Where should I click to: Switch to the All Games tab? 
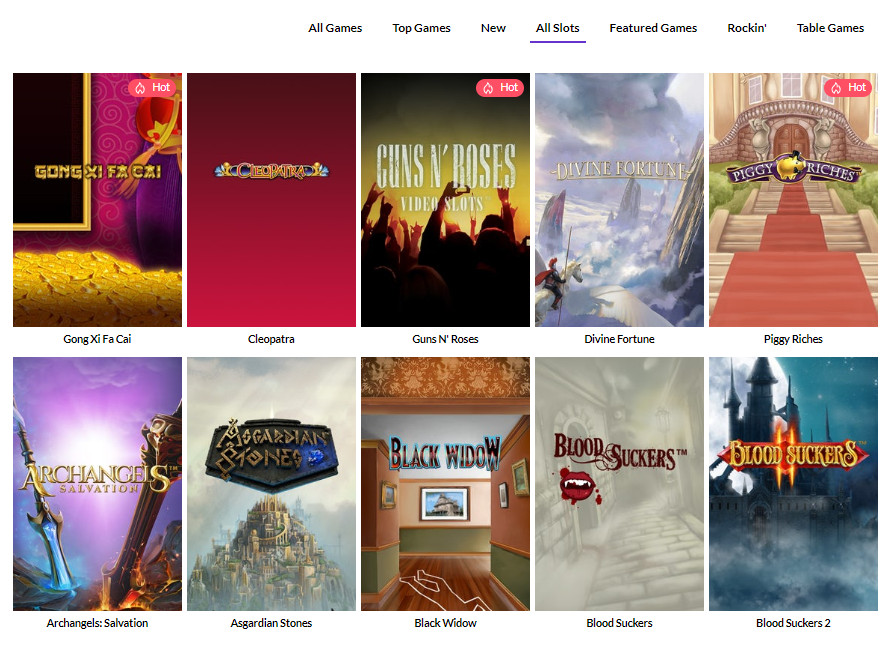pos(335,28)
